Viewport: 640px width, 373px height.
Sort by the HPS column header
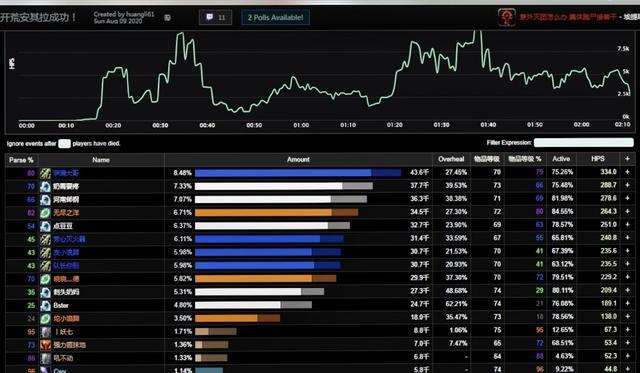point(598,159)
